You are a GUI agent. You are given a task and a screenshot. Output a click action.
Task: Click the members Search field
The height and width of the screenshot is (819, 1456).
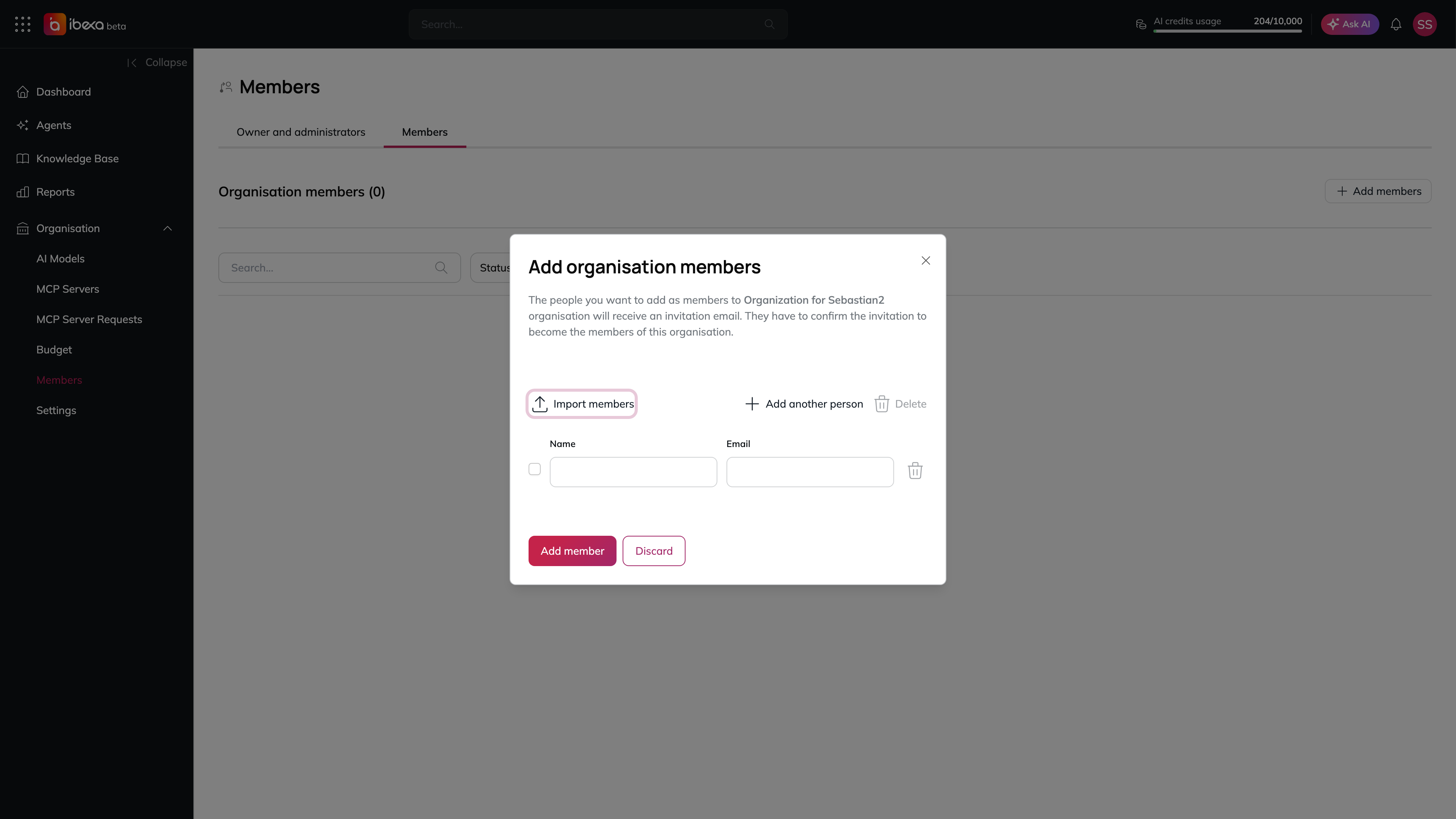pyautogui.click(x=340, y=268)
